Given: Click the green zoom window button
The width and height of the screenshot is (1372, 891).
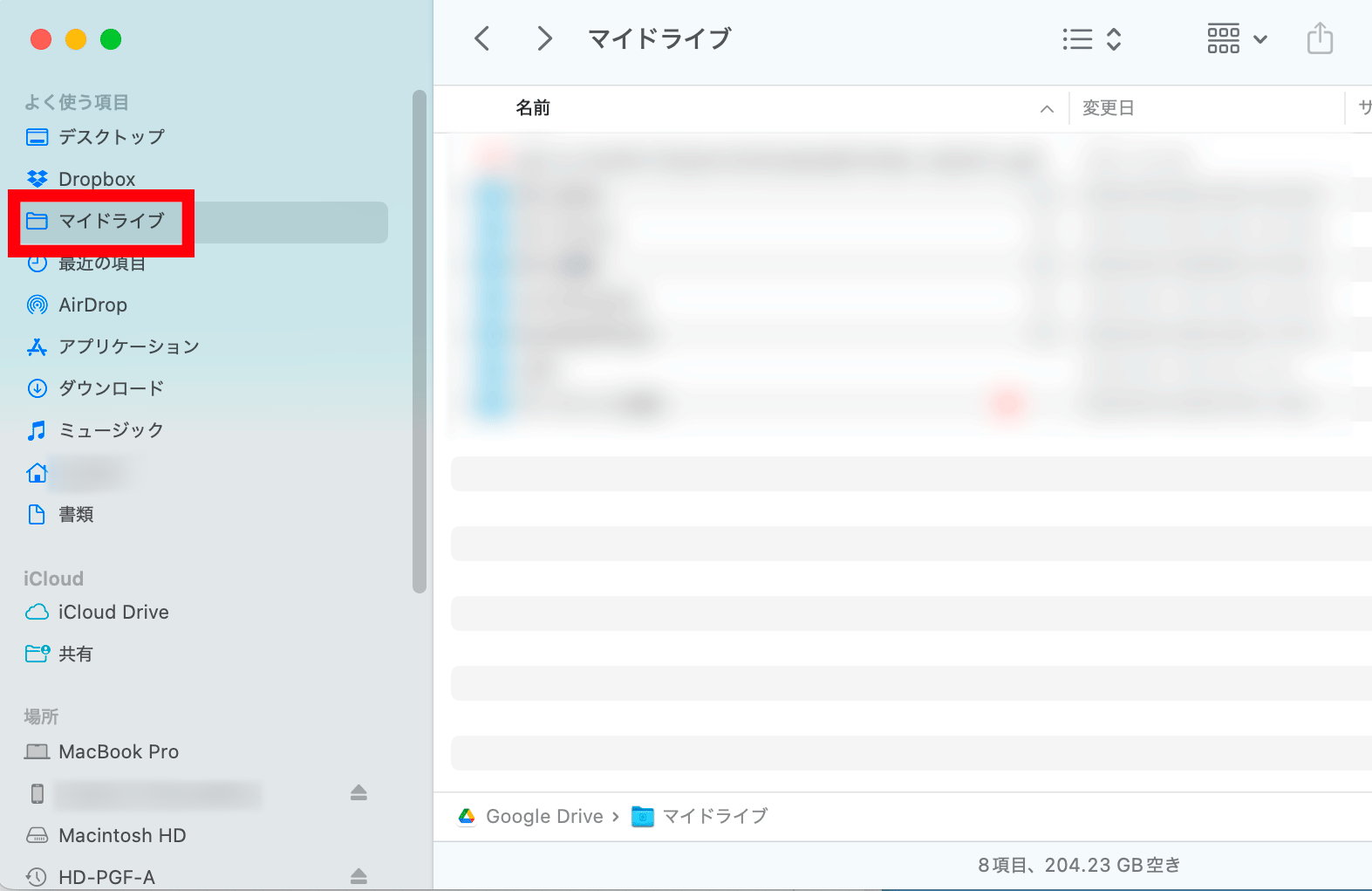Looking at the screenshot, I should pos(111,39).
